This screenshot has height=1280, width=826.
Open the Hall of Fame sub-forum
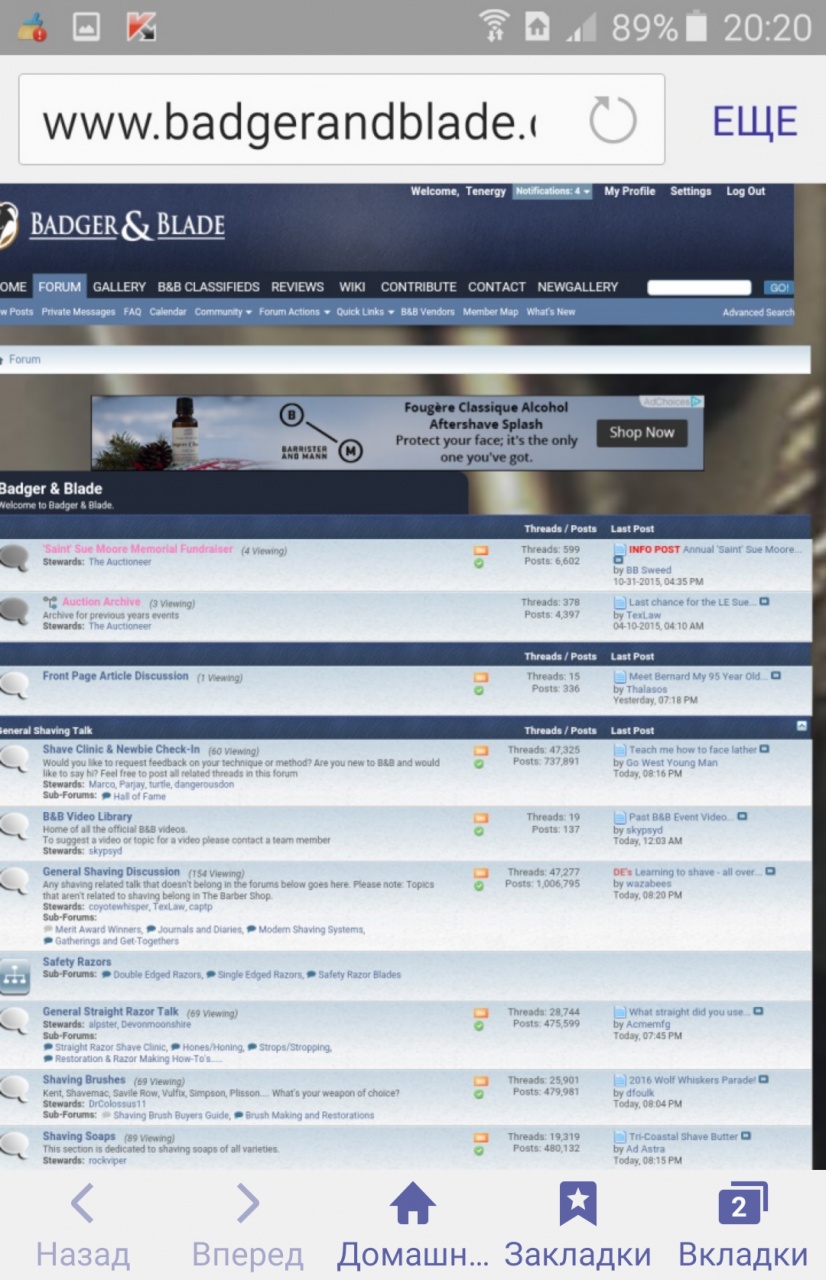pyautogui.click(x=140, y=797)
